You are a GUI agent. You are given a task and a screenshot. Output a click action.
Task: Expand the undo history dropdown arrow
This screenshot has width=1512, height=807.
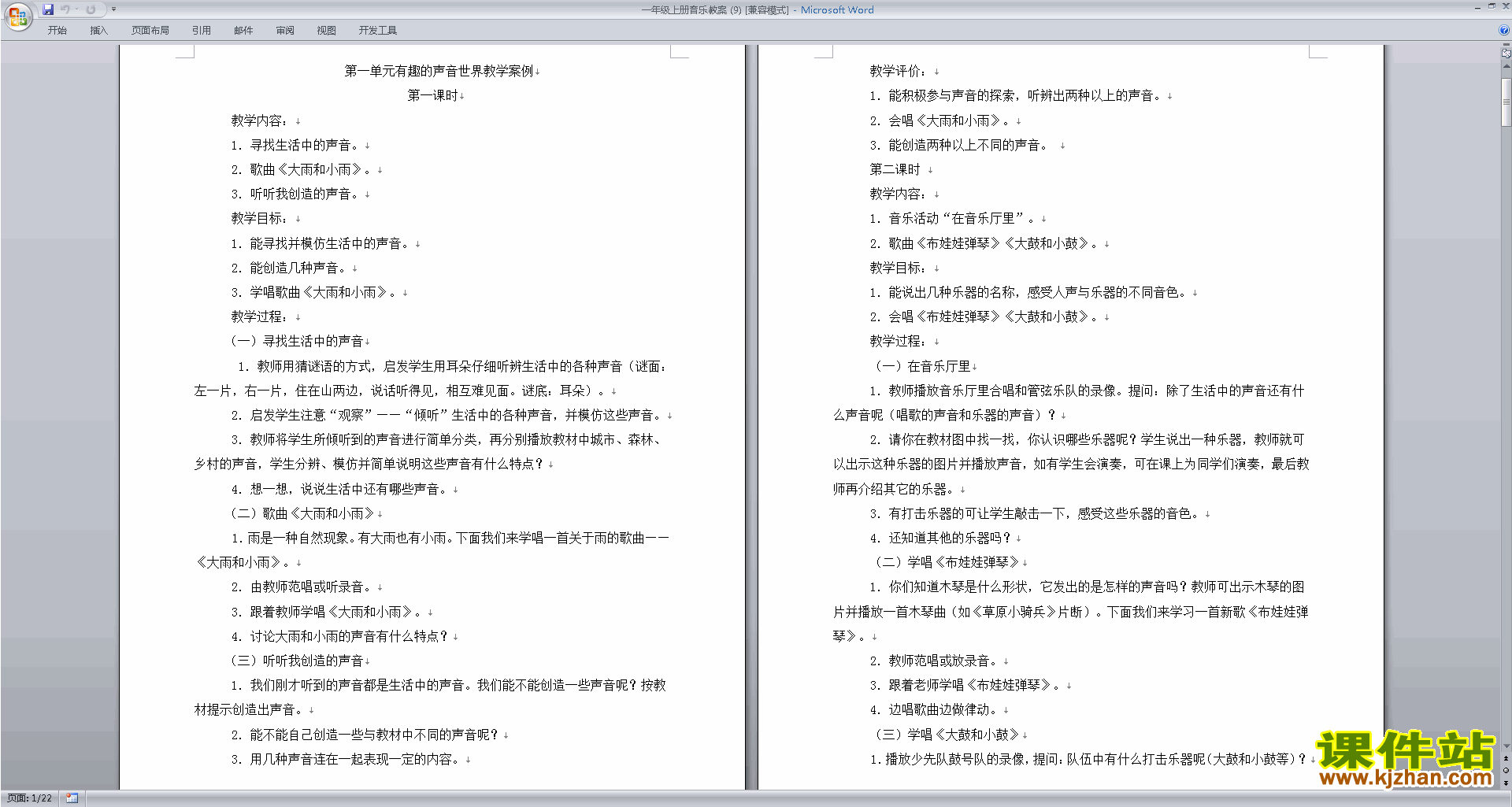point(76,9)
